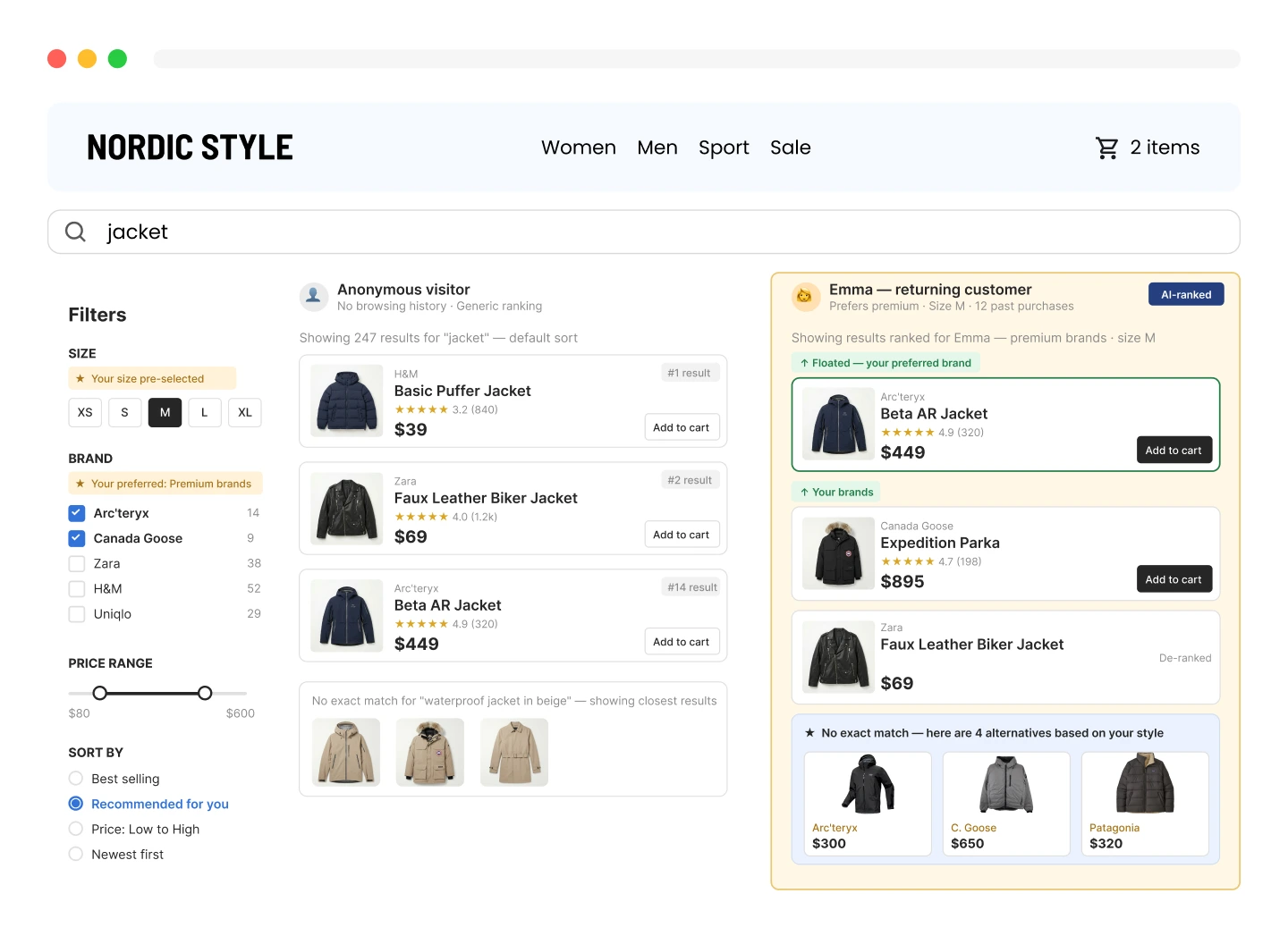Viewport: 1288px width, 936px height.
Task: Click the "Your brands" tag
Action: click(836, 492)
